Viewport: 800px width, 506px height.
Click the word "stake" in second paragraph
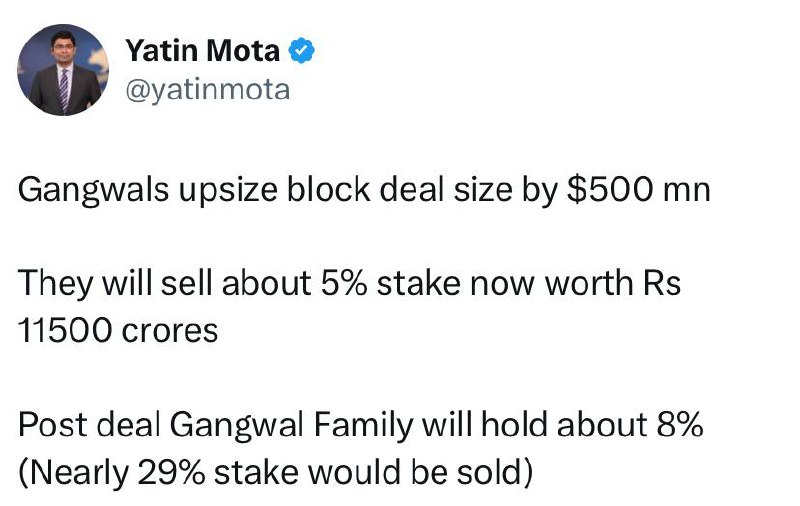coord(418,283)
